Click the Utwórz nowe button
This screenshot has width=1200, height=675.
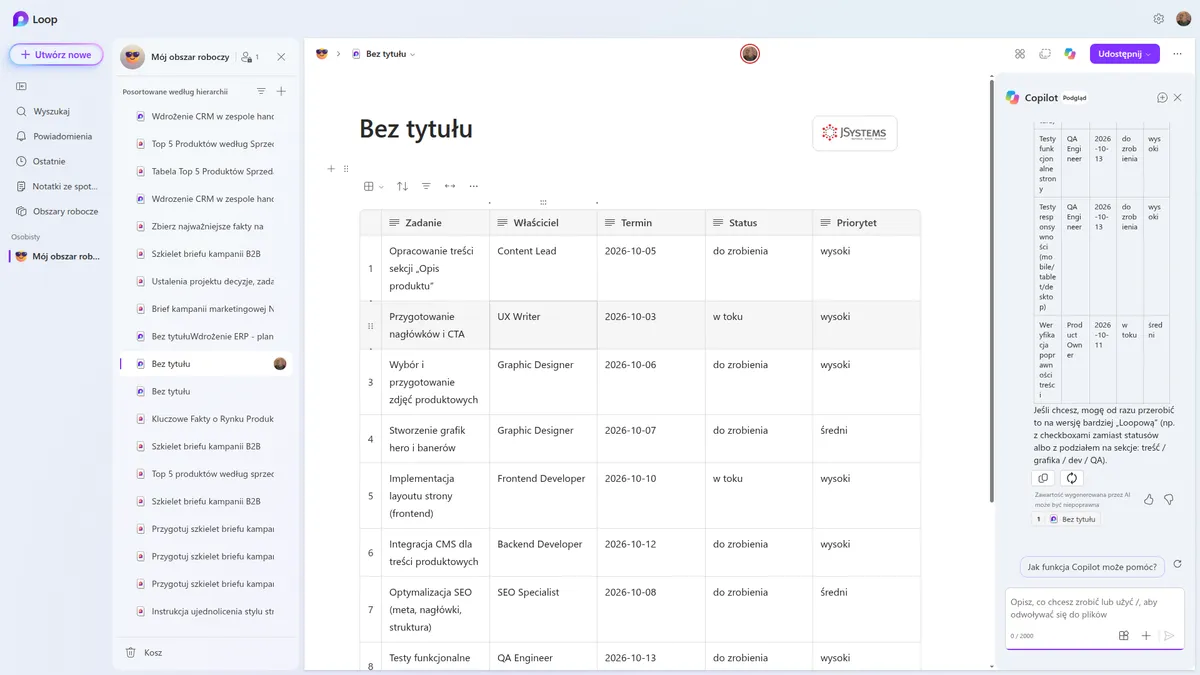click(56, 54)
